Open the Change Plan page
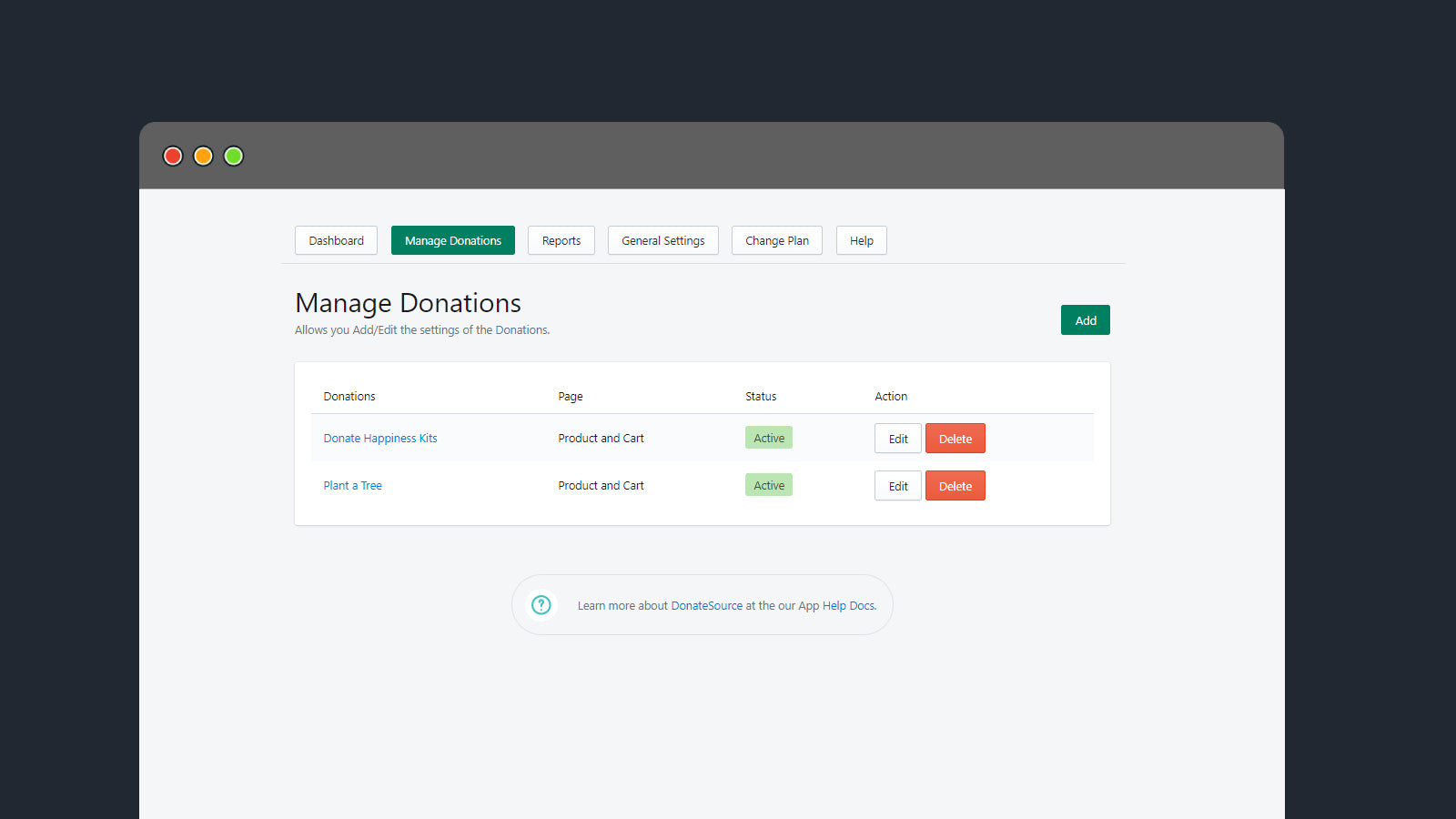Image resolution: width=1456 pixels, height=819 pixels. (776, 240)
